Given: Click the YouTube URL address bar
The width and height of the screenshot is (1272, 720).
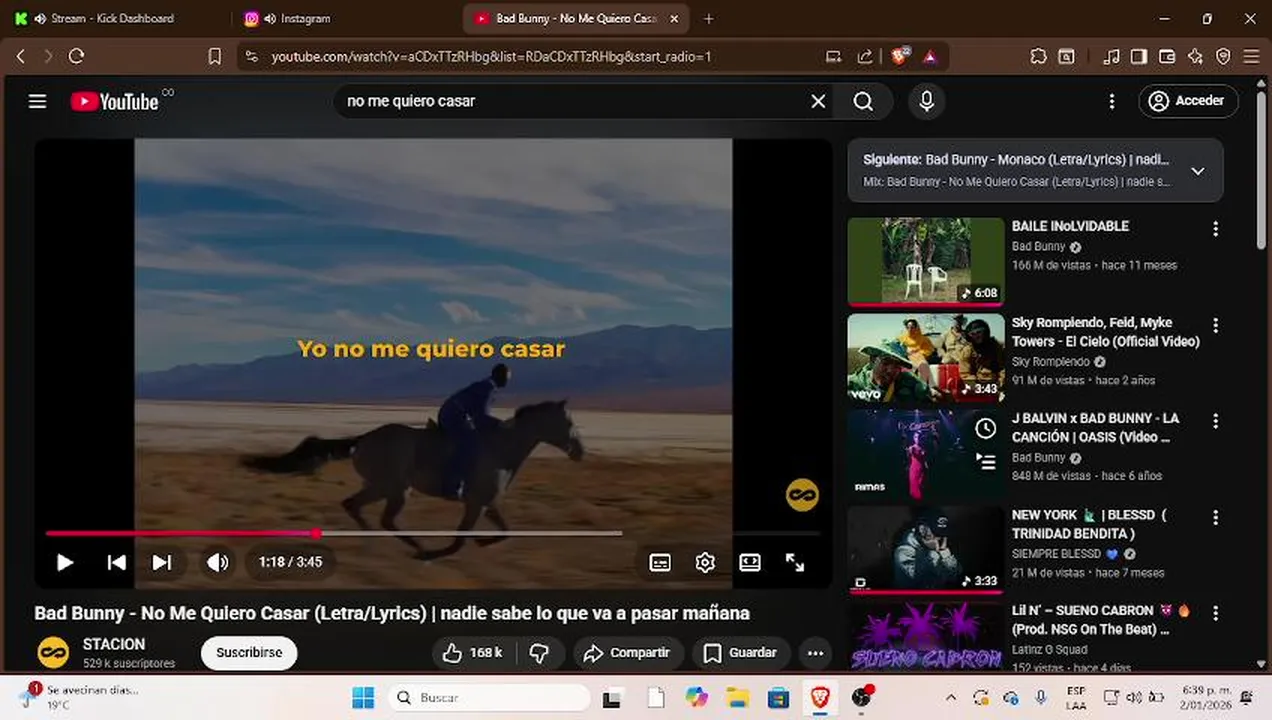Looking at the screenshot, I should [x=491, y=57].
